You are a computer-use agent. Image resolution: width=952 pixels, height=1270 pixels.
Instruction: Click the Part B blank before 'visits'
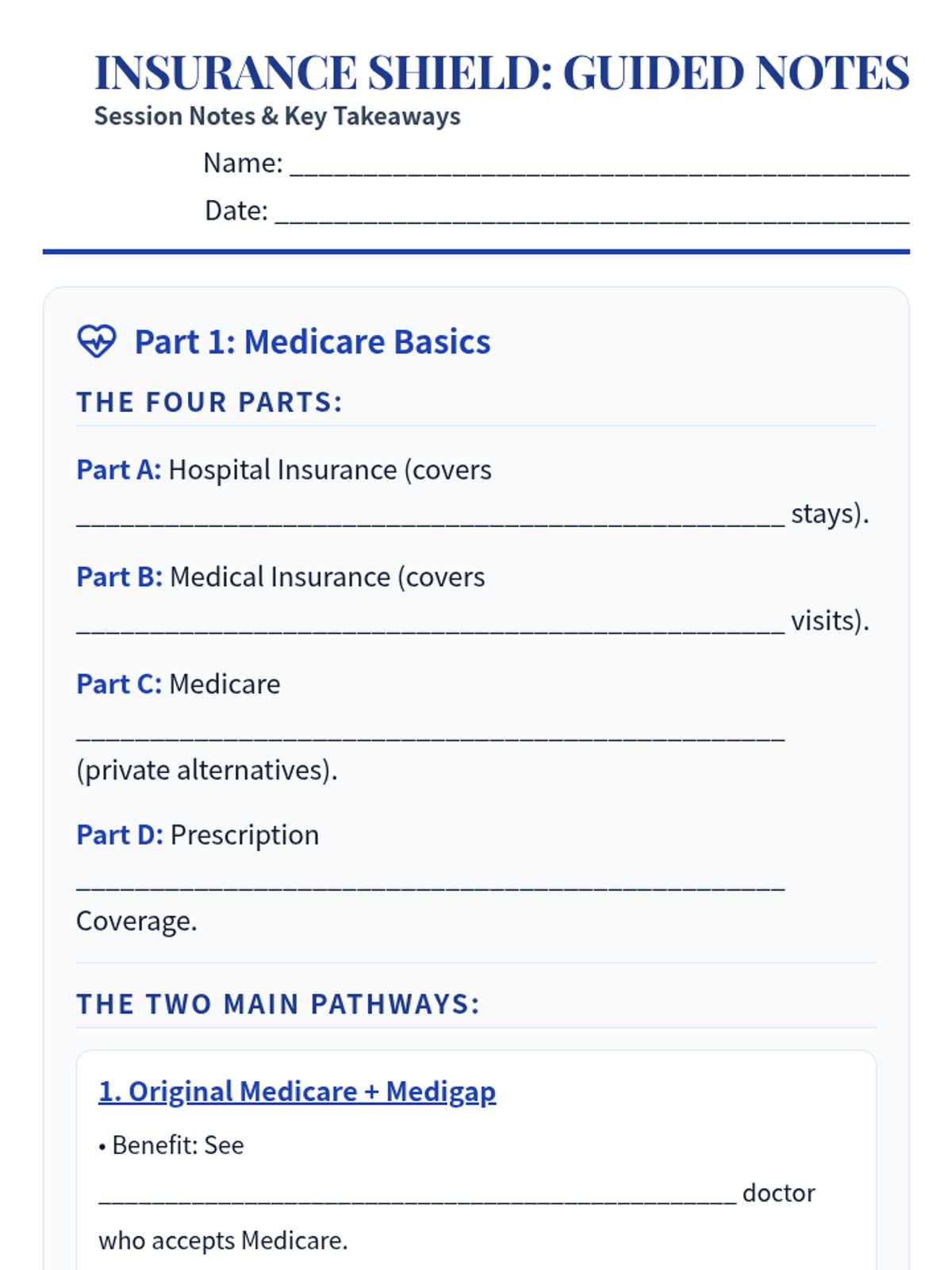click(x=430, y=622)
